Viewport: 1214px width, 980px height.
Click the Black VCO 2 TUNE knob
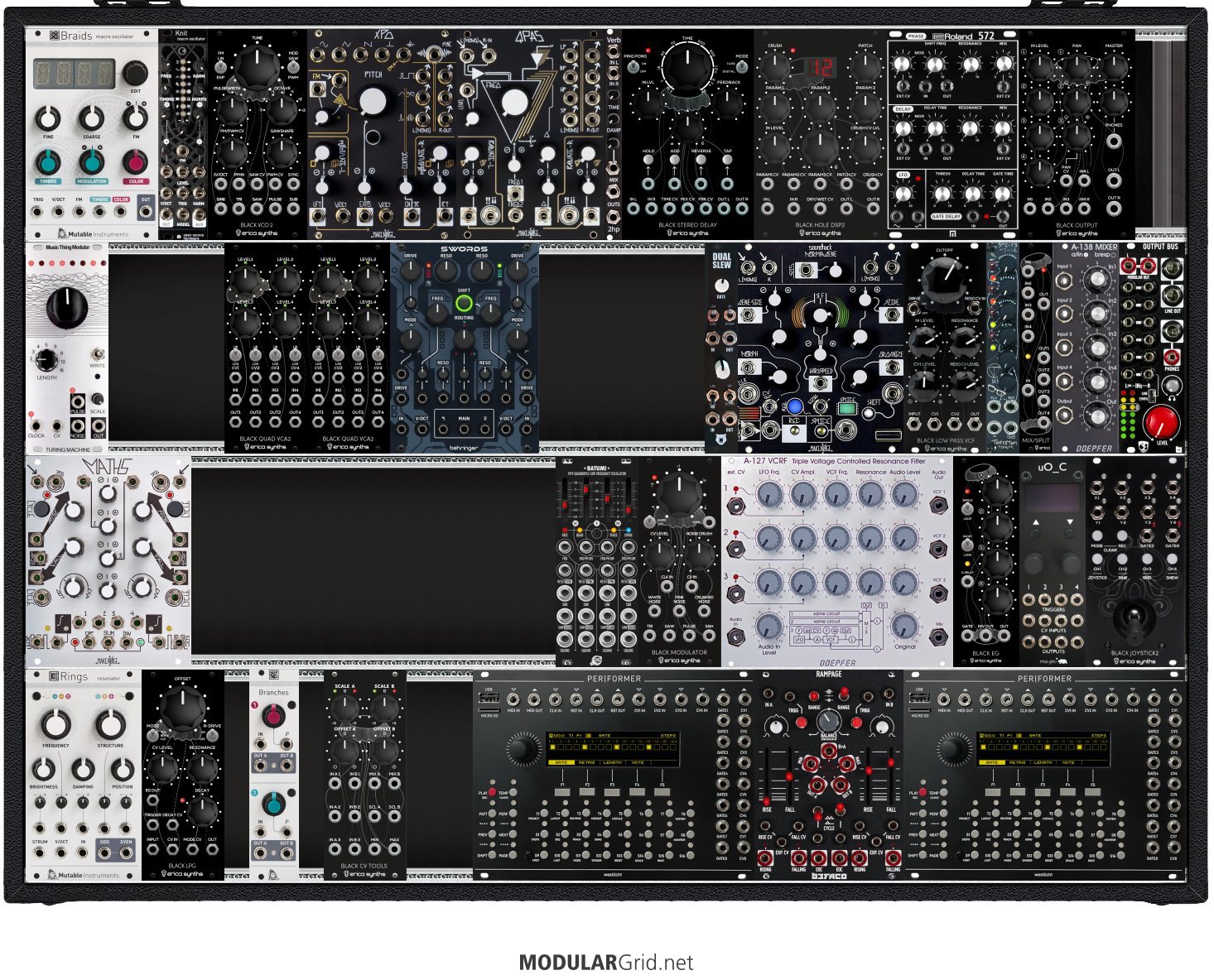[258, 68]
